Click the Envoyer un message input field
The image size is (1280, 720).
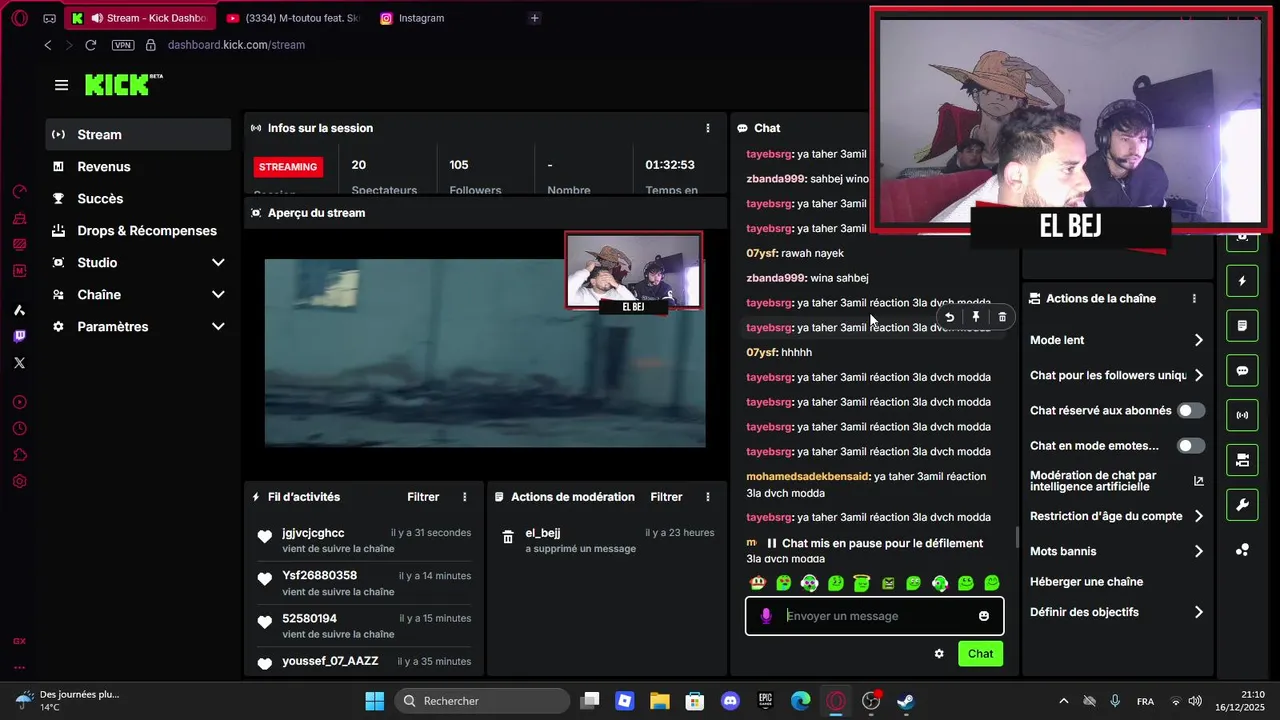[x=875, y=616]
